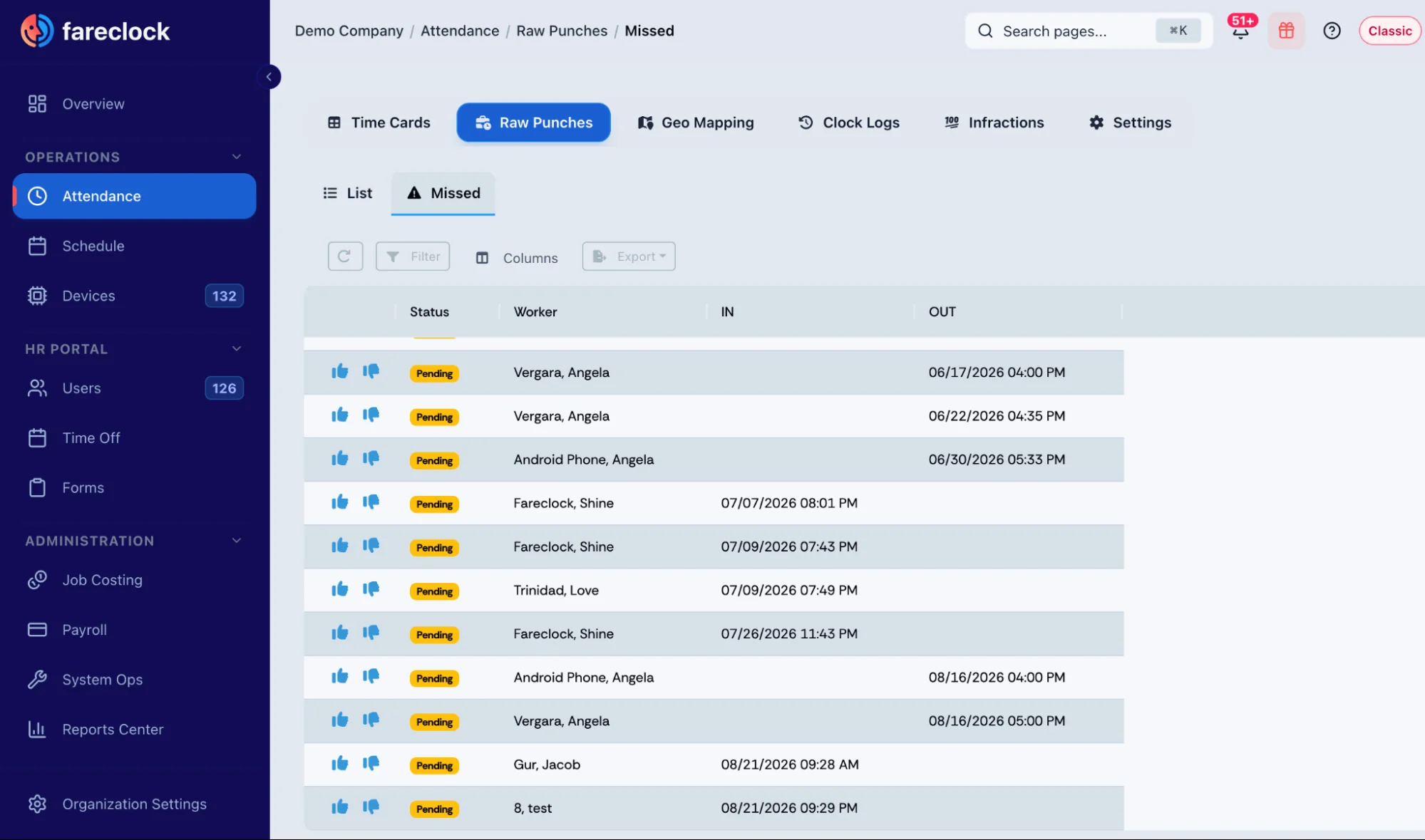Switch to the Geo Mapping tab
1425x840 pixels.
[696, 123]
